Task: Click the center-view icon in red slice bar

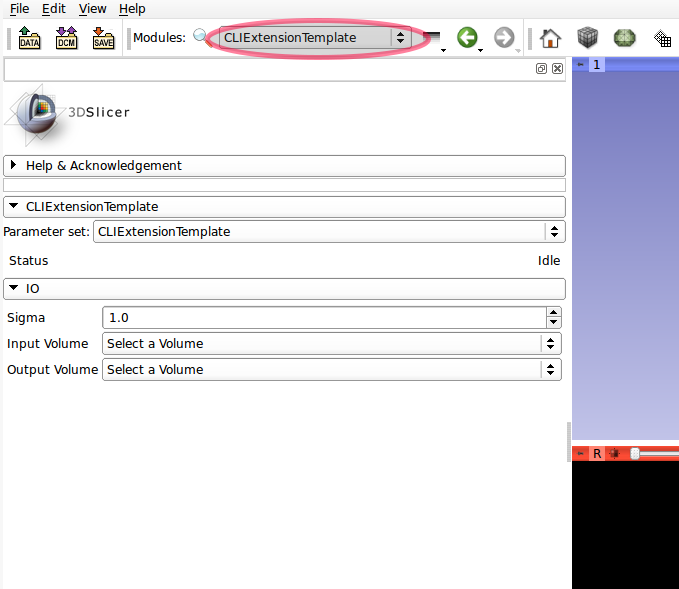Action: [x=614, y=453]
